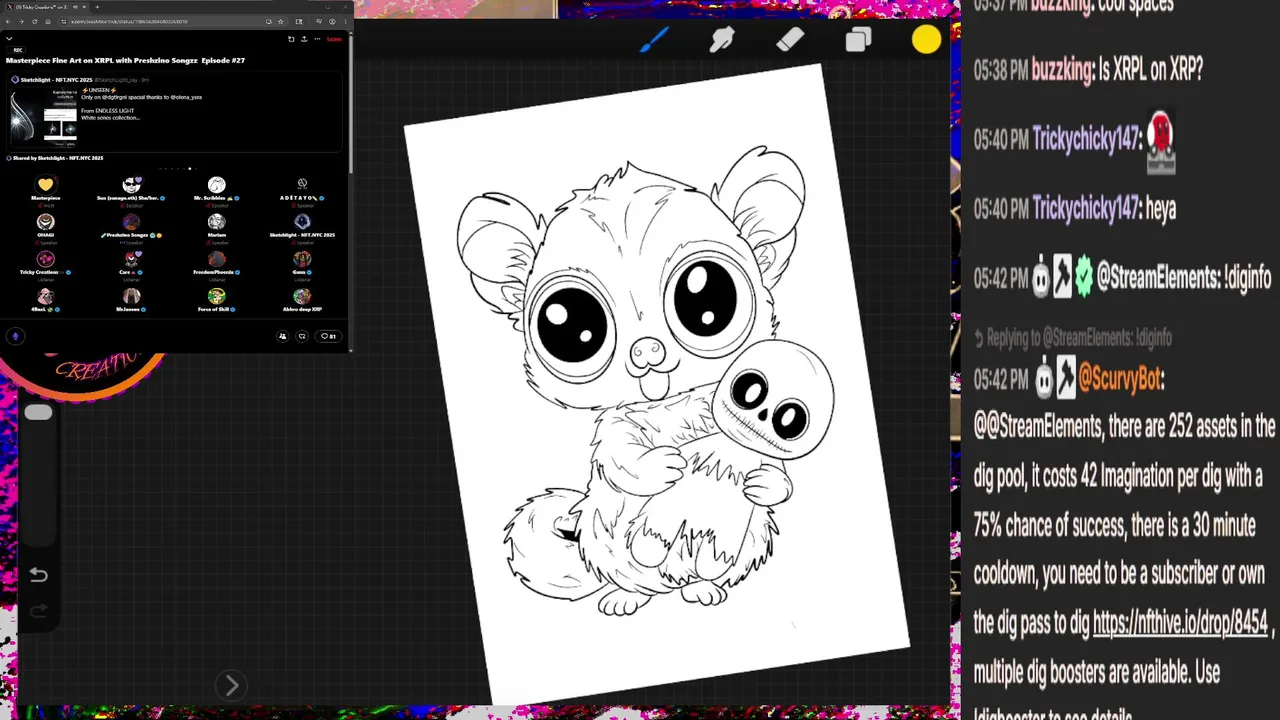The width and height of the screenshot is (1280, 720).
Task: Bookmark this page with the star icon
Action: [281, 21]
